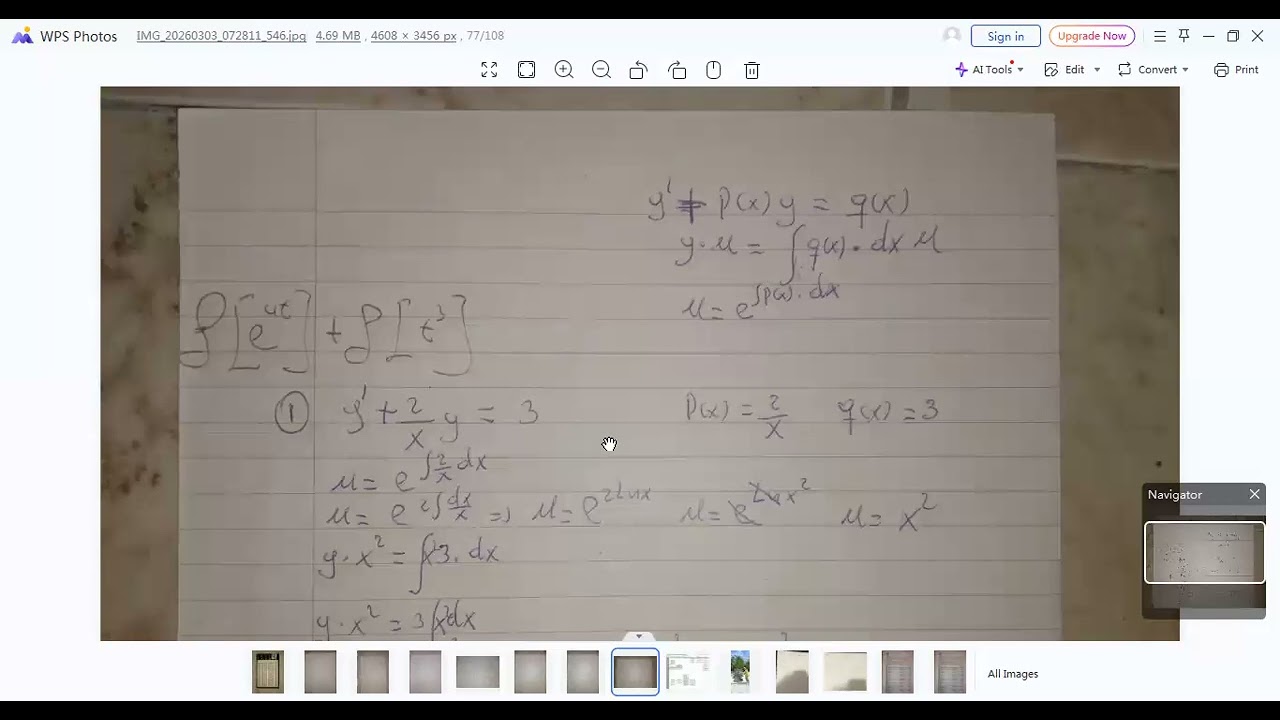
Task: Open the outdoor tree photo thumbnail
Action: (740, 672)
